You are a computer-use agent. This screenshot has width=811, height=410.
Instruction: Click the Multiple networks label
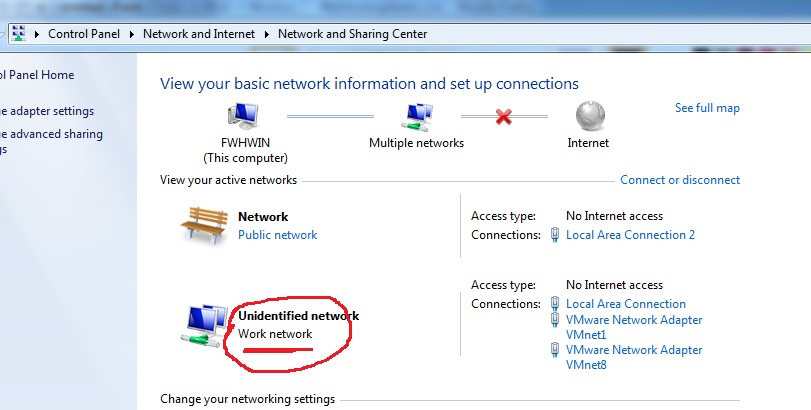pyautogui.click(x=416, y=143)
